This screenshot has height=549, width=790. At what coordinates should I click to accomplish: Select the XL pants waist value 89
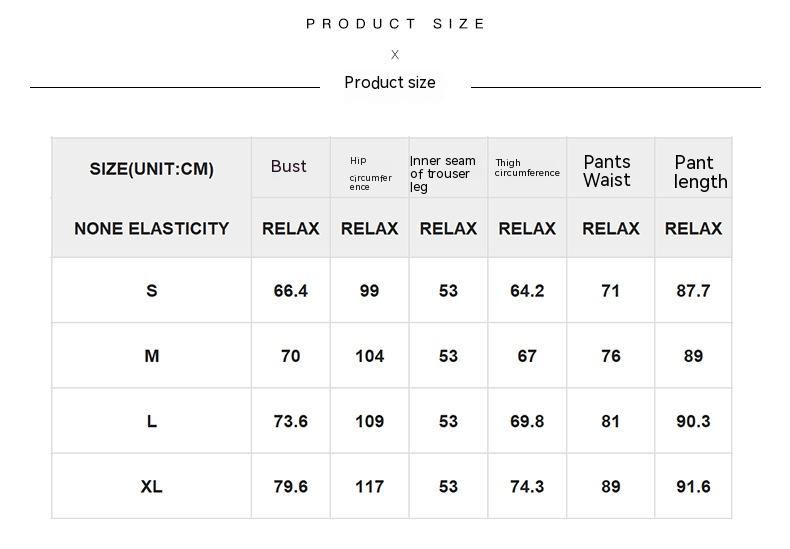click(611, 487)
